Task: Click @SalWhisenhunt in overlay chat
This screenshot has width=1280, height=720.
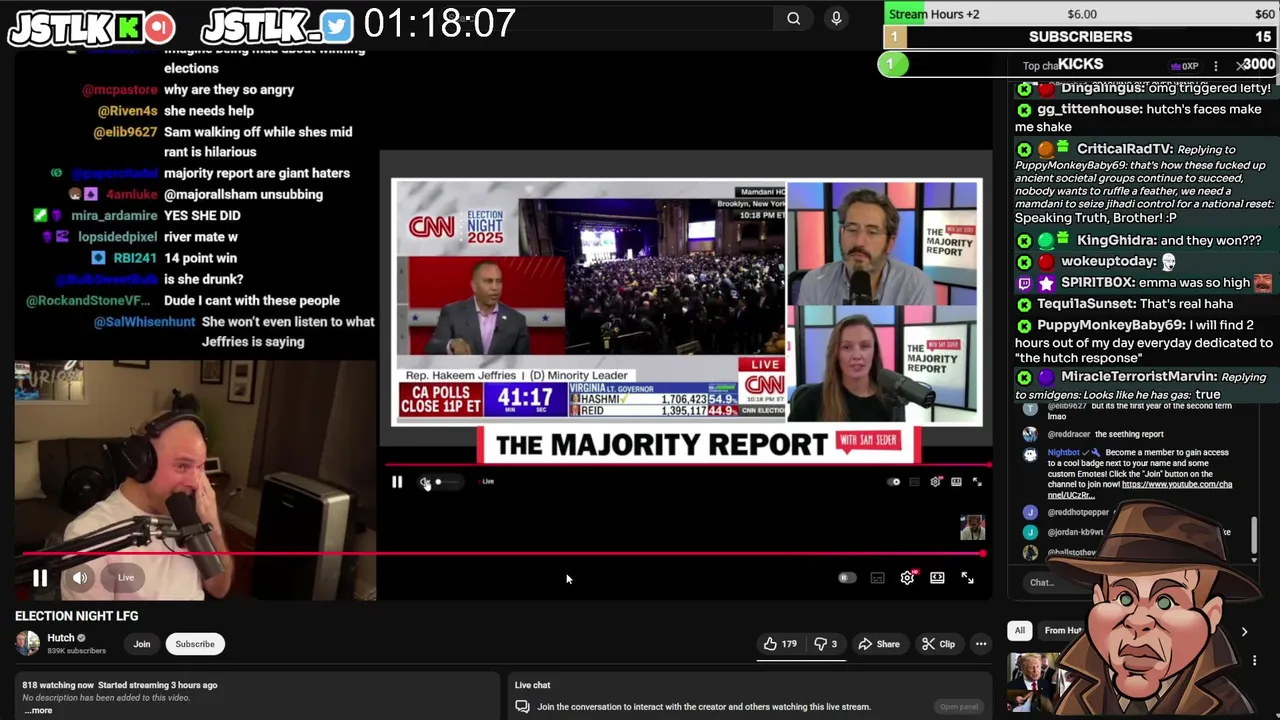Action: point(144,322)
